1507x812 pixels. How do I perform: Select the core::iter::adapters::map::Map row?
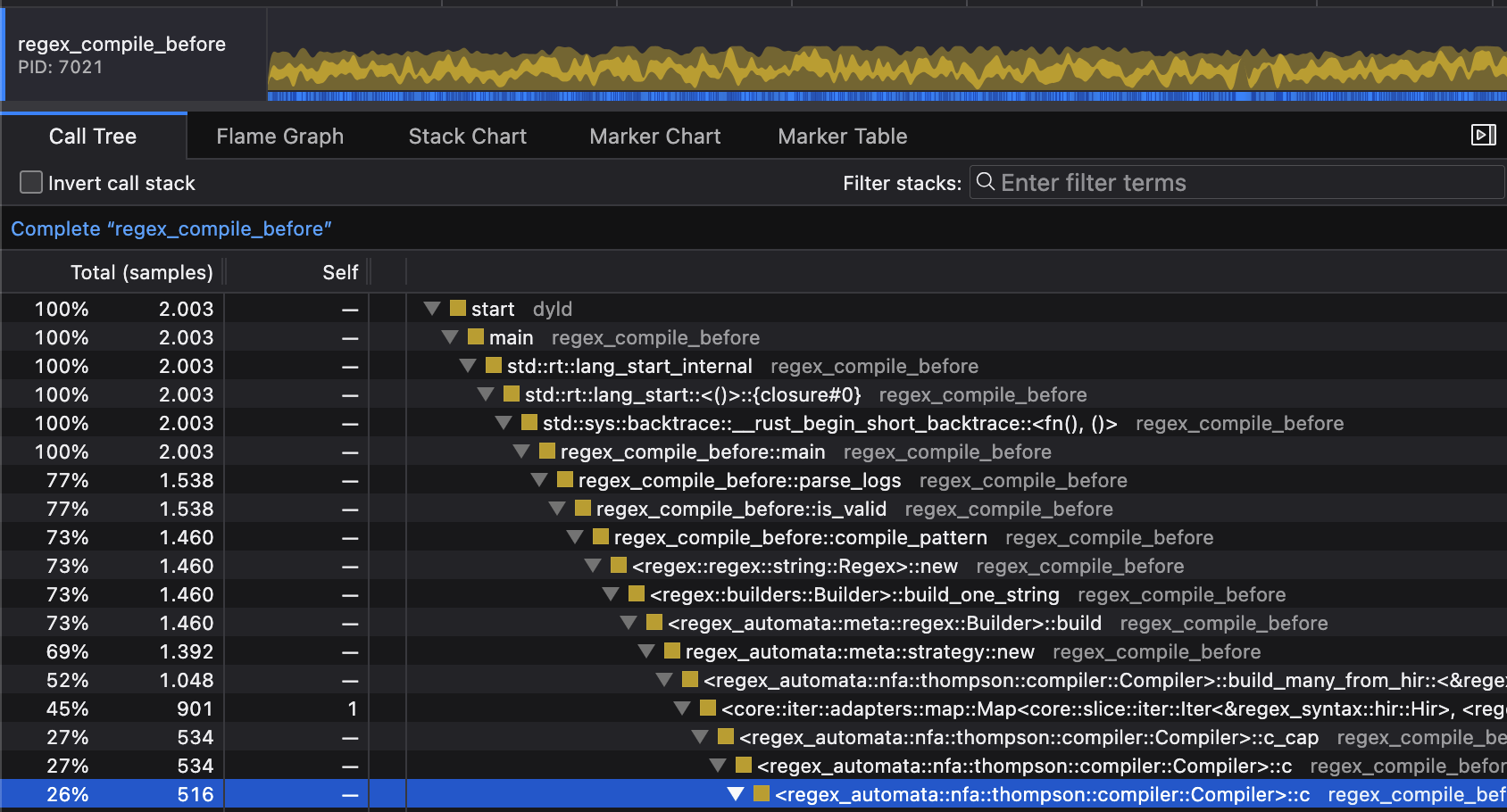point(753,708)
